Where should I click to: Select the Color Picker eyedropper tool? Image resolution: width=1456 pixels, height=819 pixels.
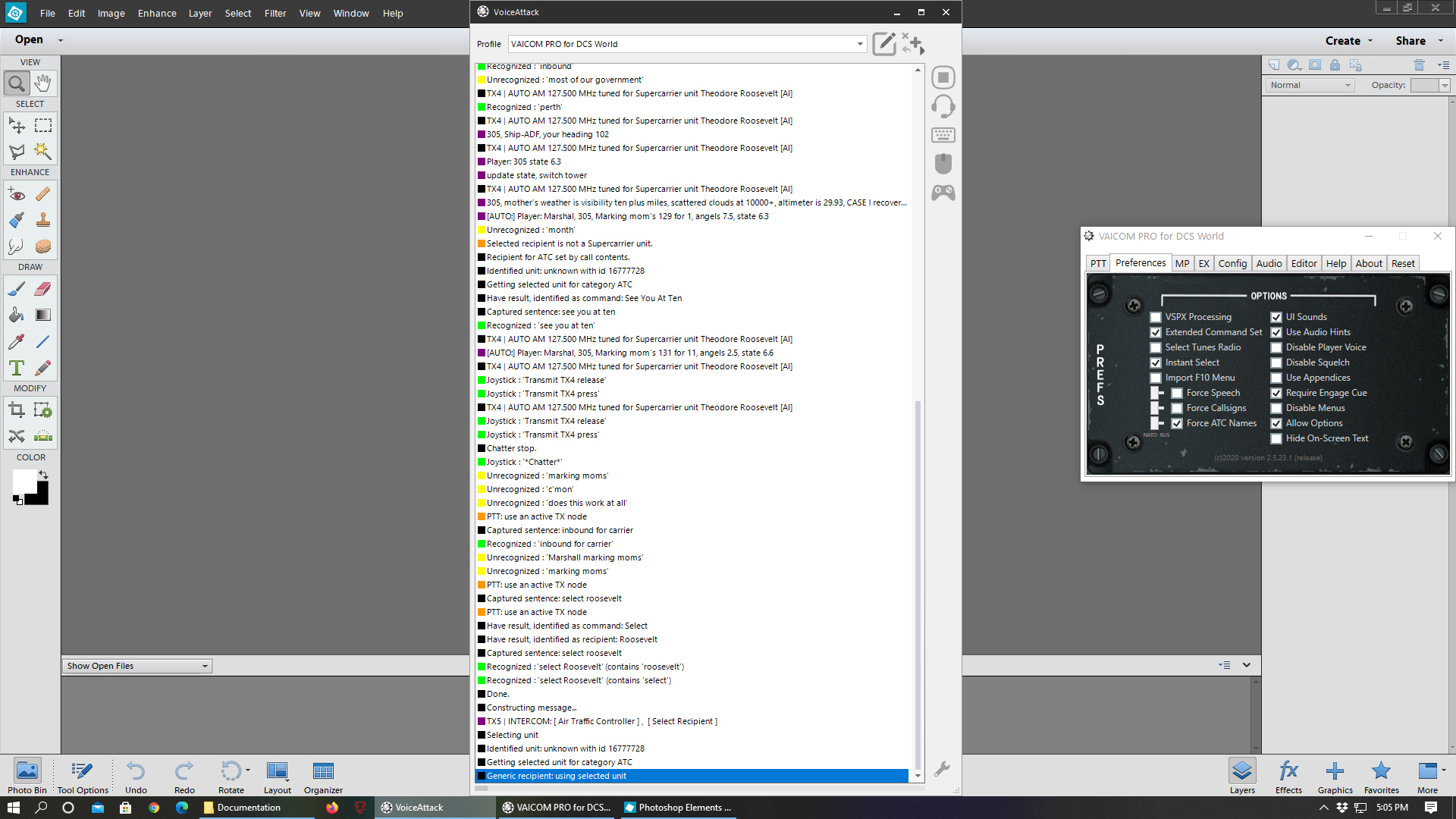point(17,341)
